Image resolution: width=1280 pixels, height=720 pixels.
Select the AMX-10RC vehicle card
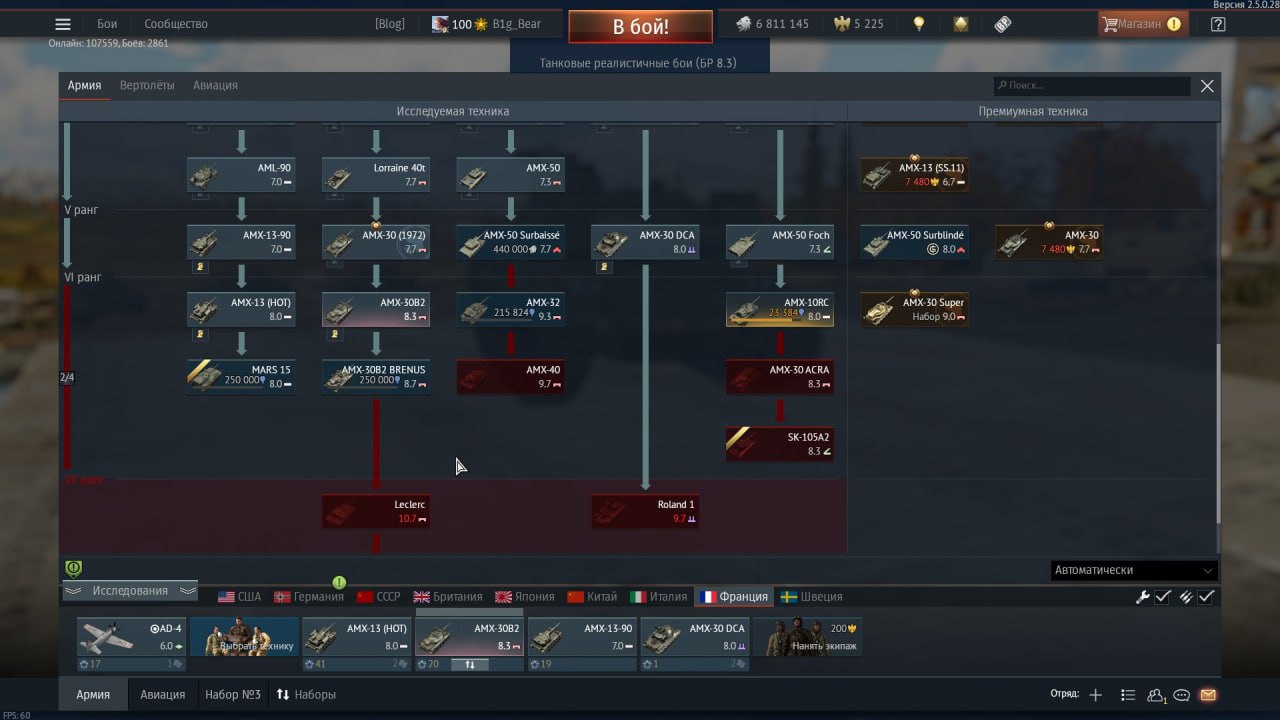coord(780,309)
